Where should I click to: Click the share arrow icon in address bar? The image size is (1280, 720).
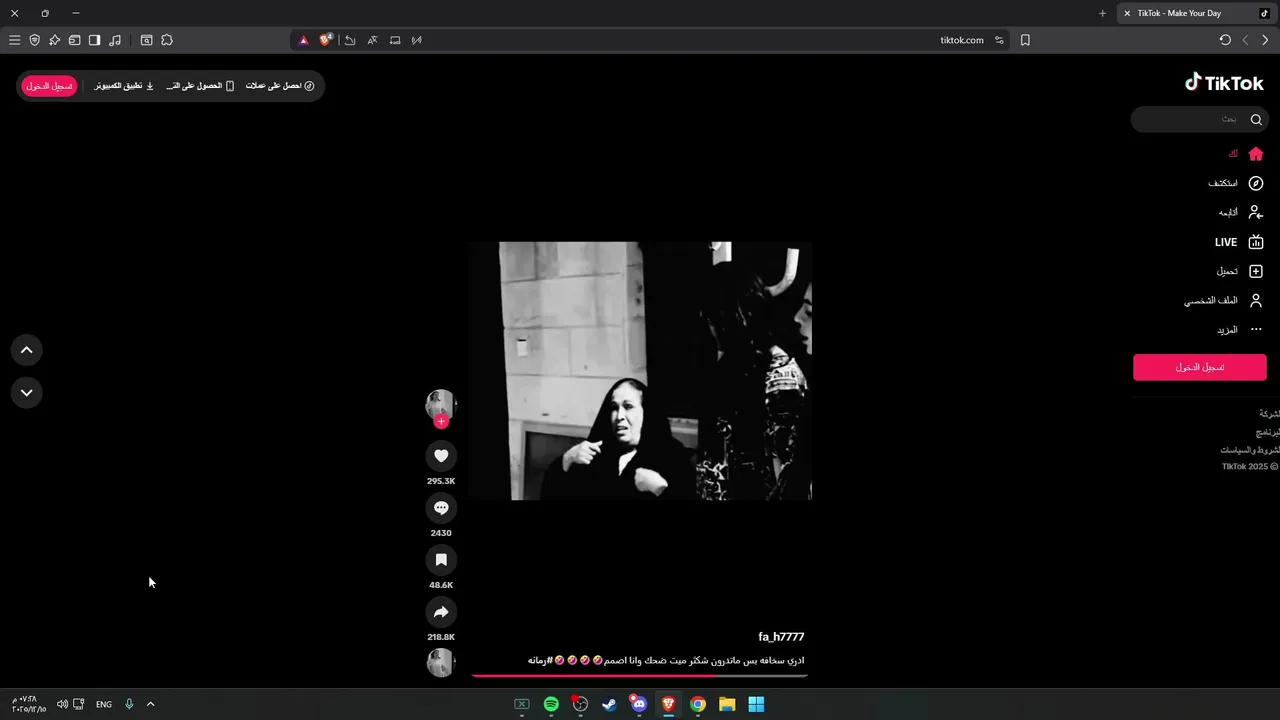click(350, 40)
